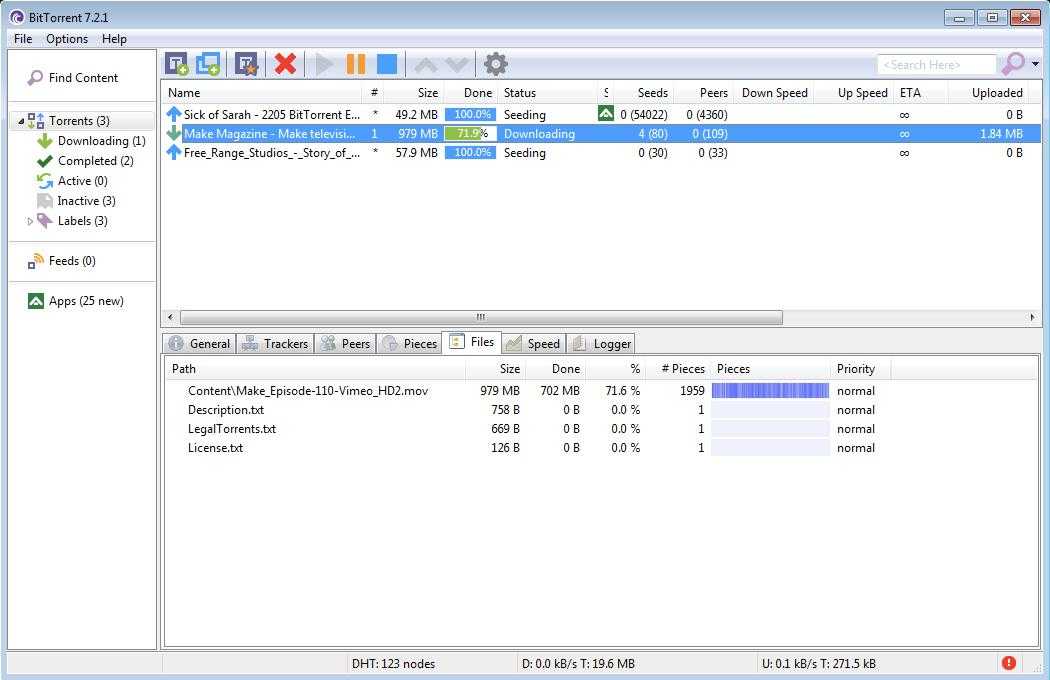This screenshot has width=1050, height=680.
Task: Switch to the General tab
Action: [x=200, y=344]
